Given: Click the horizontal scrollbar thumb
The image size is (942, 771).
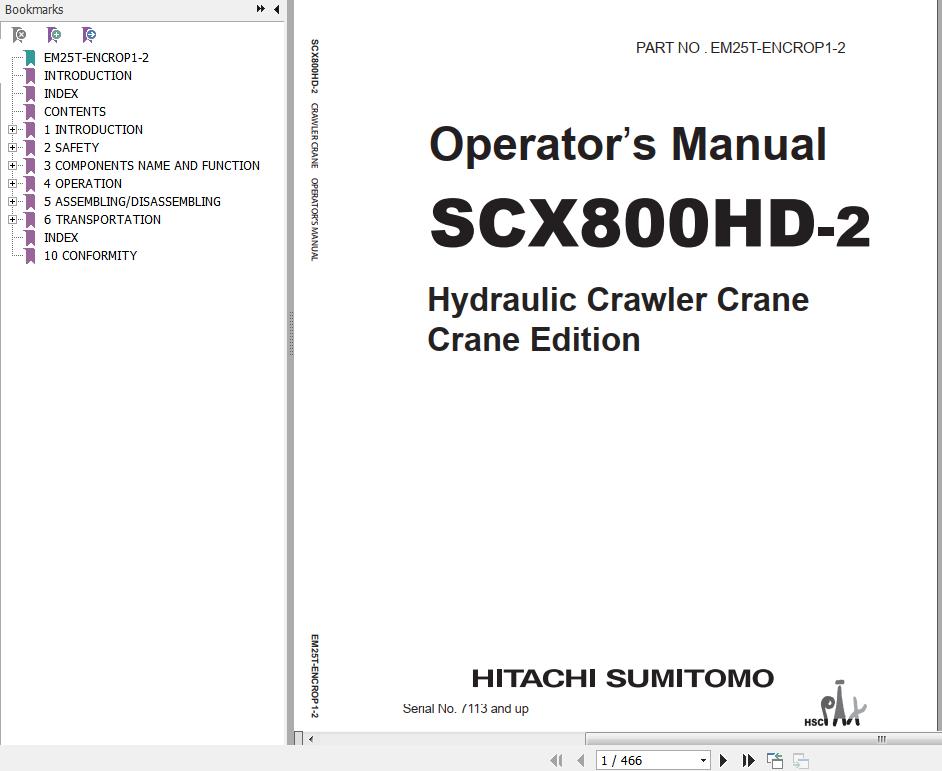Looking at the screenshot, I should 763,739.
